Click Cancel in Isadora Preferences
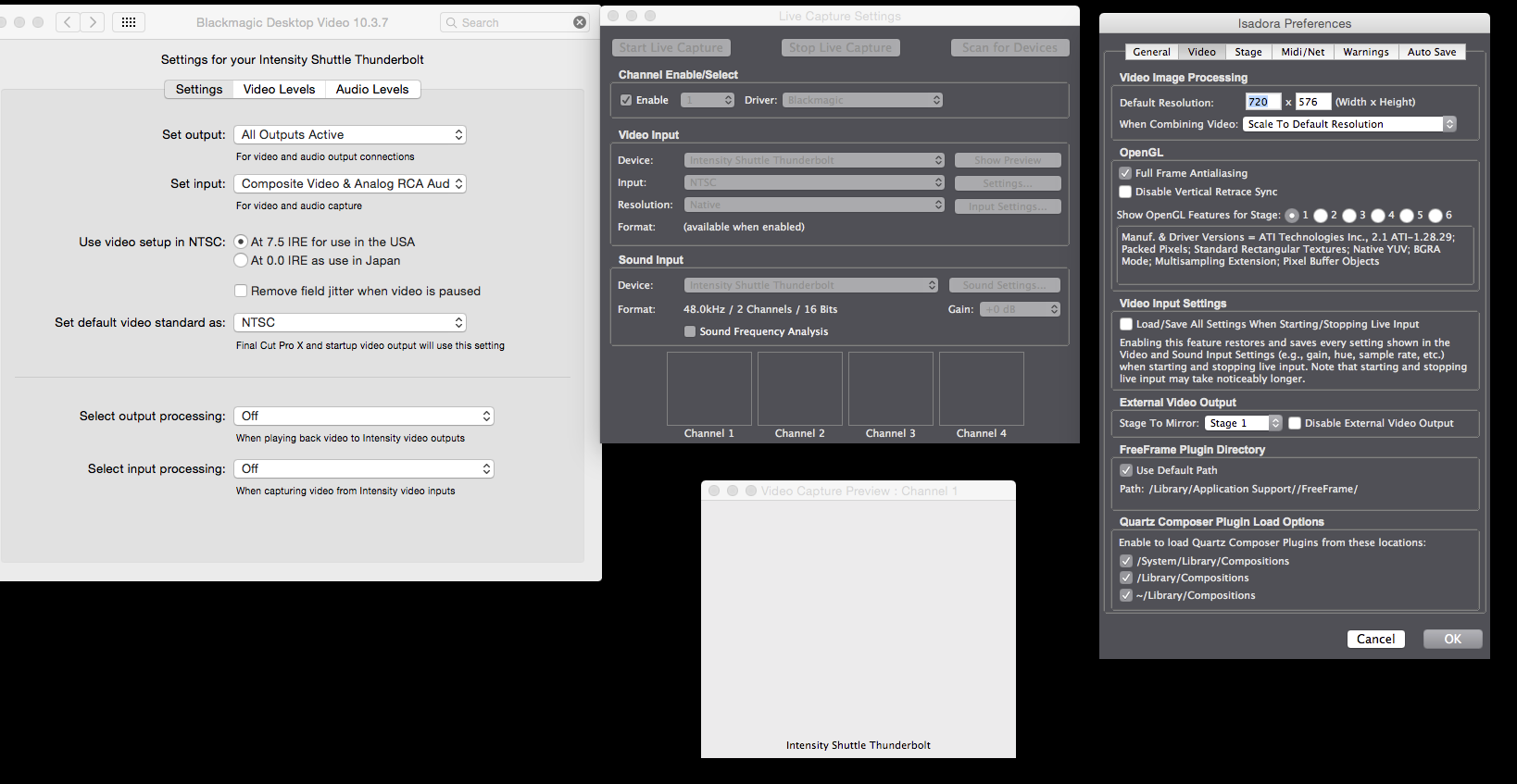Image resolution: width=1517 pixels, height=784 pixels. (x=1375, y=639)
